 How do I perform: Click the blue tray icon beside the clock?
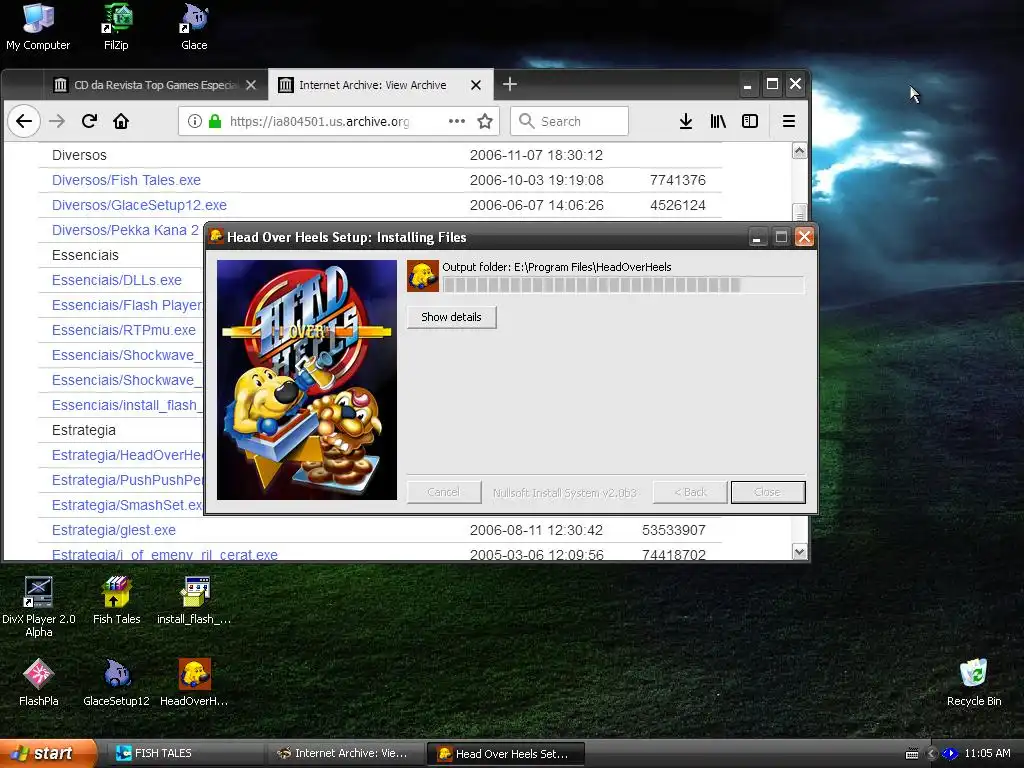(x=950, y=754)
